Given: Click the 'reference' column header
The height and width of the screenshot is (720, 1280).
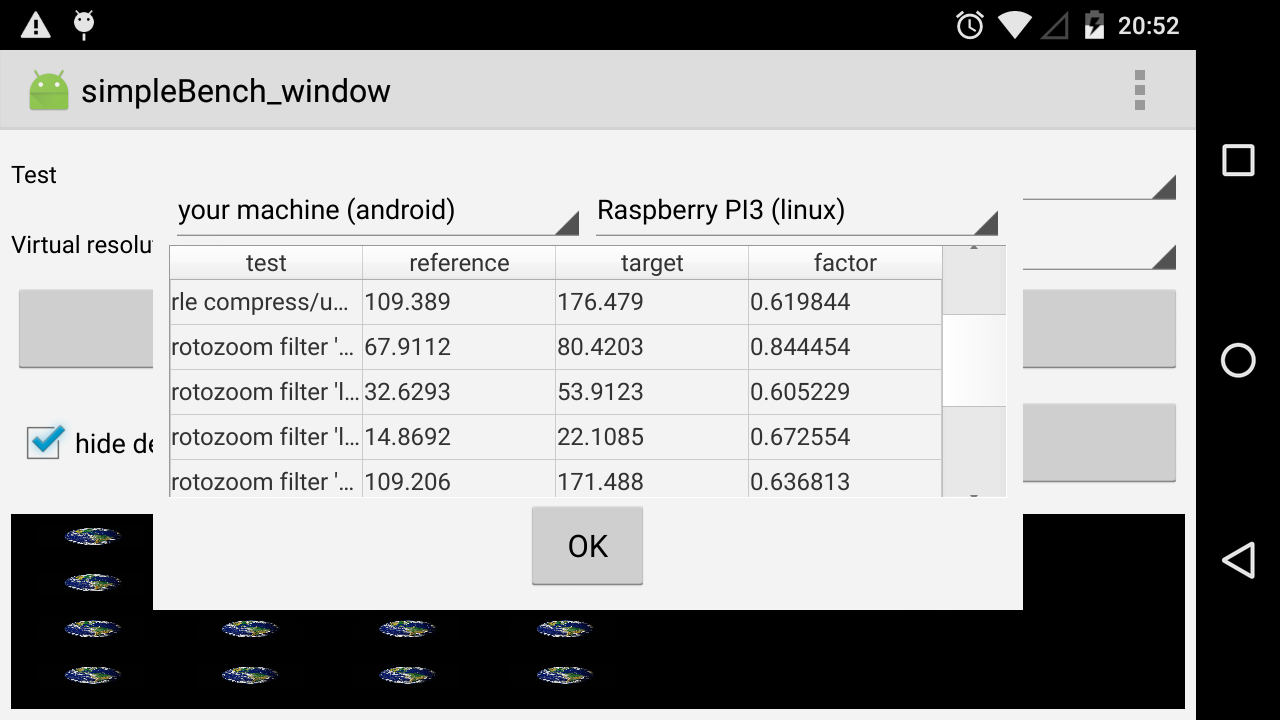Looking at the screenshot, I should click(459, 263).
